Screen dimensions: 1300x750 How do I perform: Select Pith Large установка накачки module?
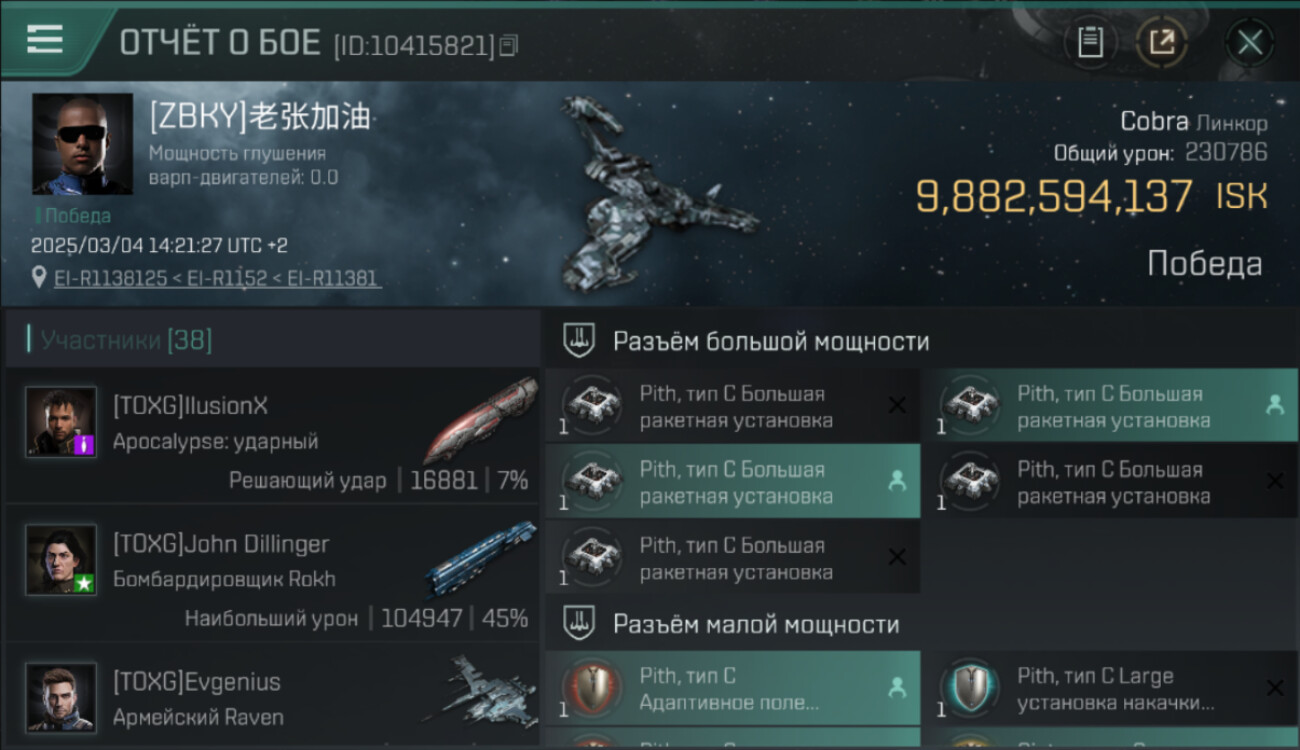[1111, 688]
